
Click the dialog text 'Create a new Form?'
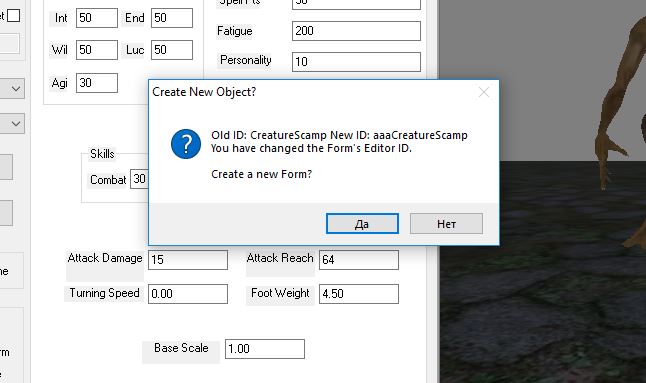[x=262, y=174]
